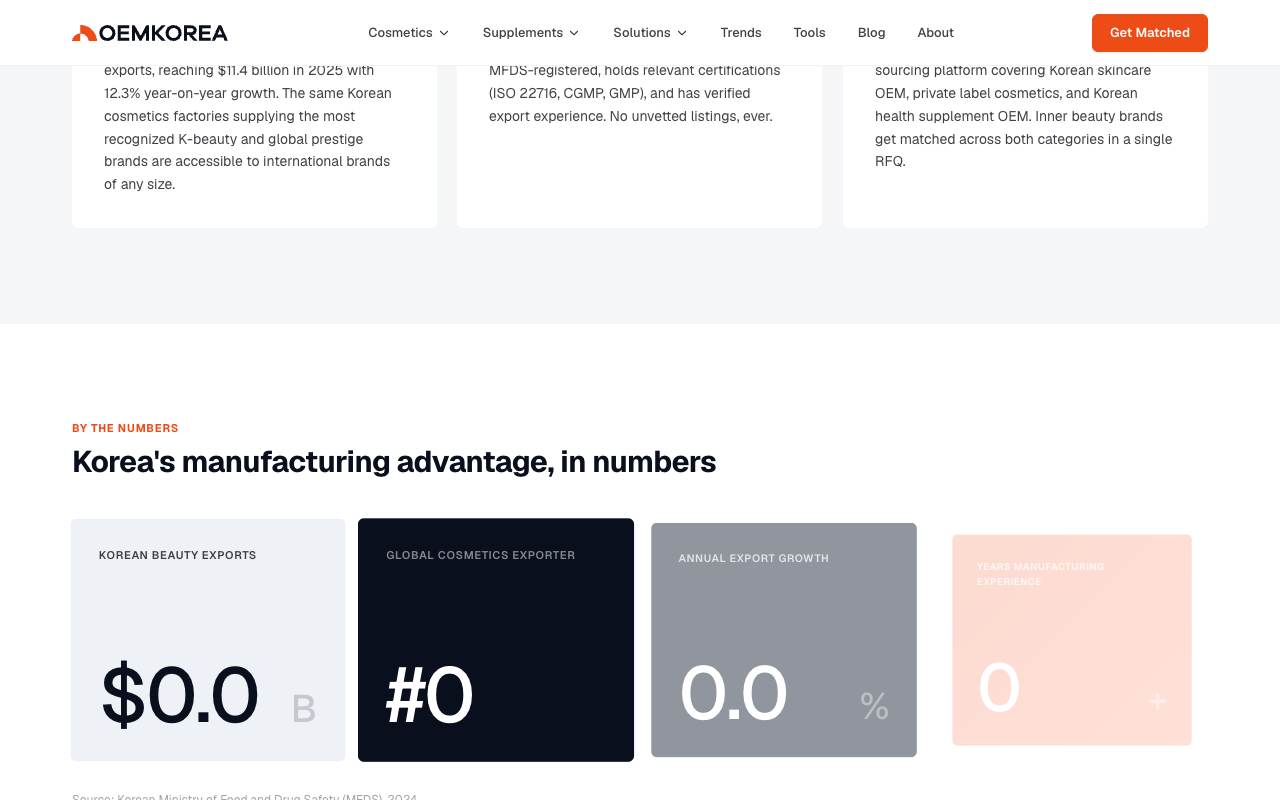Click the text about "ISO 22716, CGMP, GMP" certifications
Viewport: 1280px width, 800px height.
coord(635,93)
